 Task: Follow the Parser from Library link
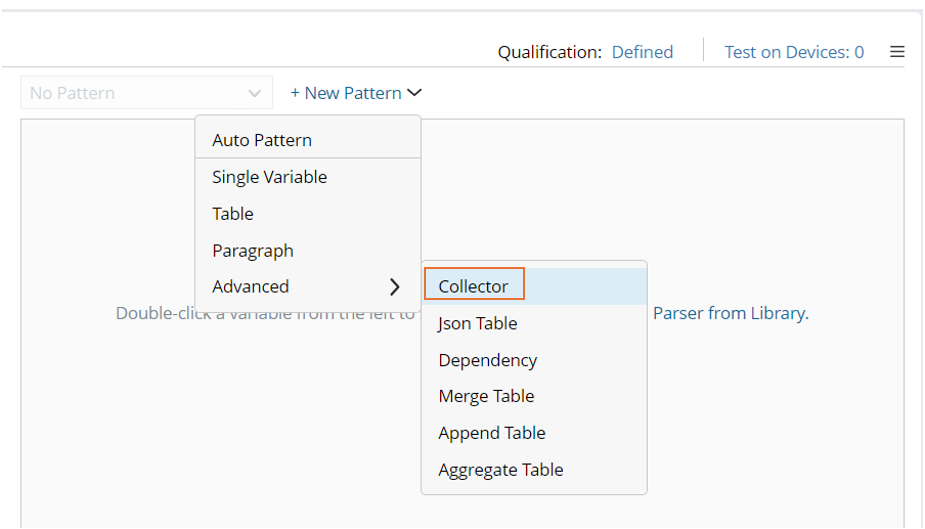click(730, 313)
